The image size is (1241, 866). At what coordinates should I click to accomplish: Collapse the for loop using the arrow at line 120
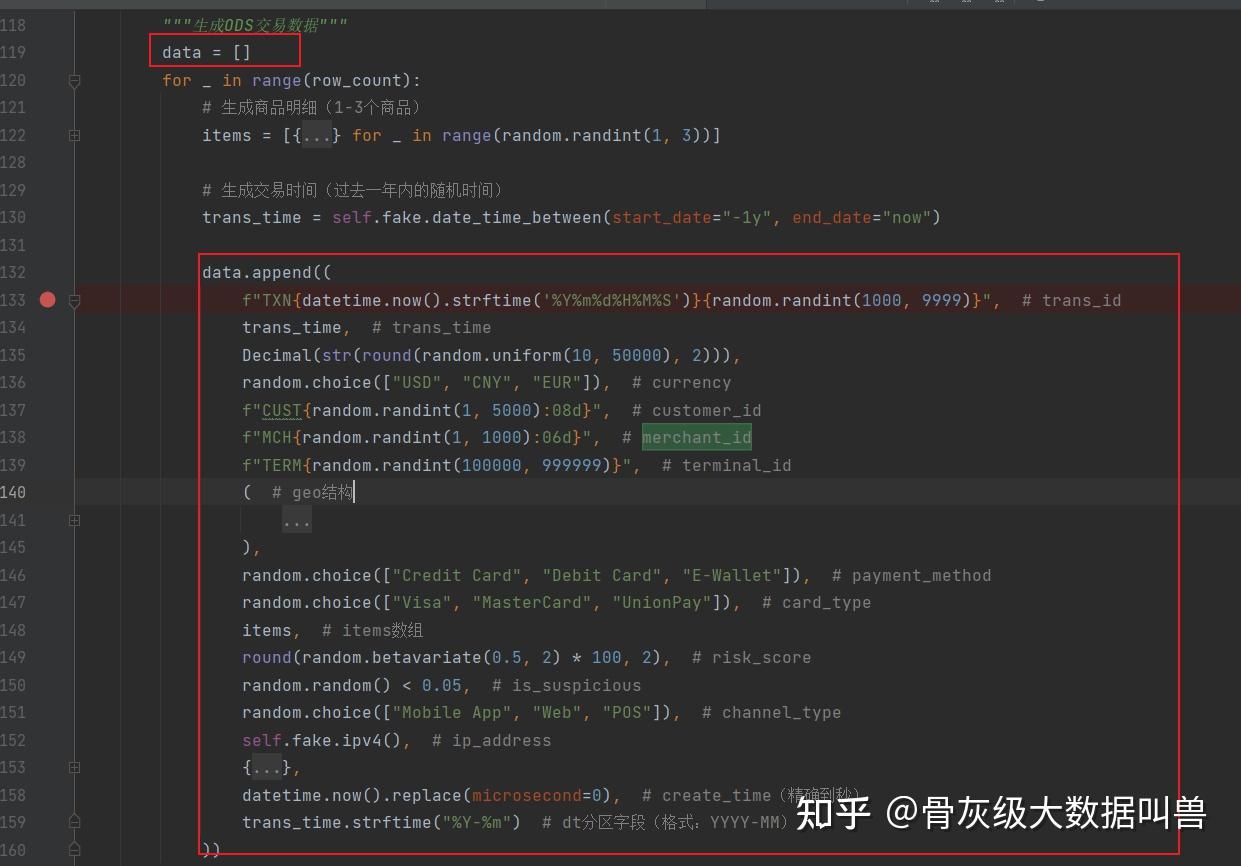pyautogui.click(x=73, y=81)
